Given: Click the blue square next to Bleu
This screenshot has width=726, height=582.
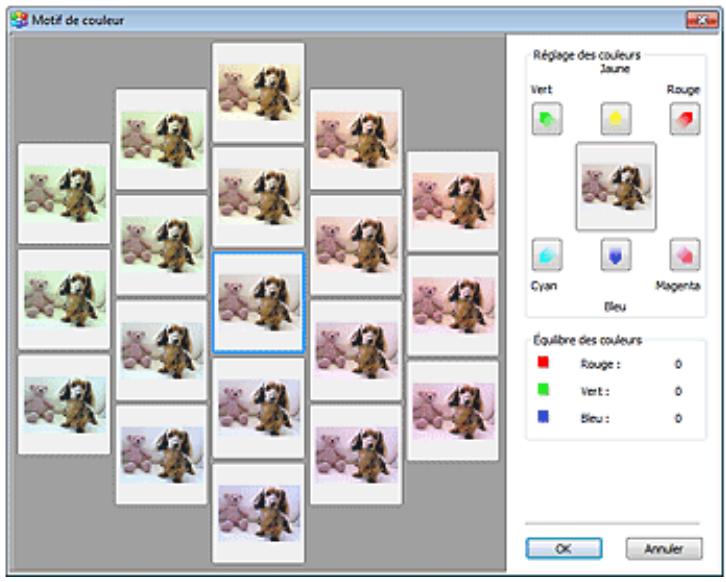Looking at the screenshot, I should tap(543, 416).
